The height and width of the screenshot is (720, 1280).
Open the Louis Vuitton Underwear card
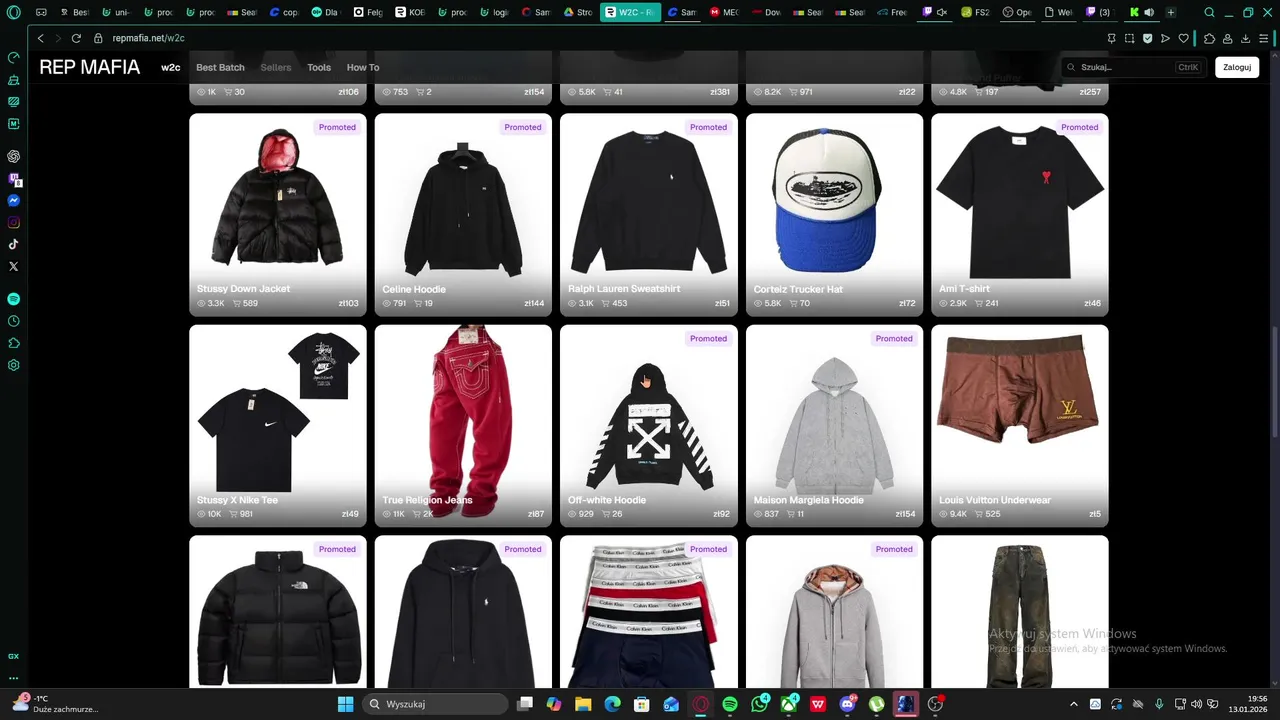pyautogui.click(x=1020, y=426)
